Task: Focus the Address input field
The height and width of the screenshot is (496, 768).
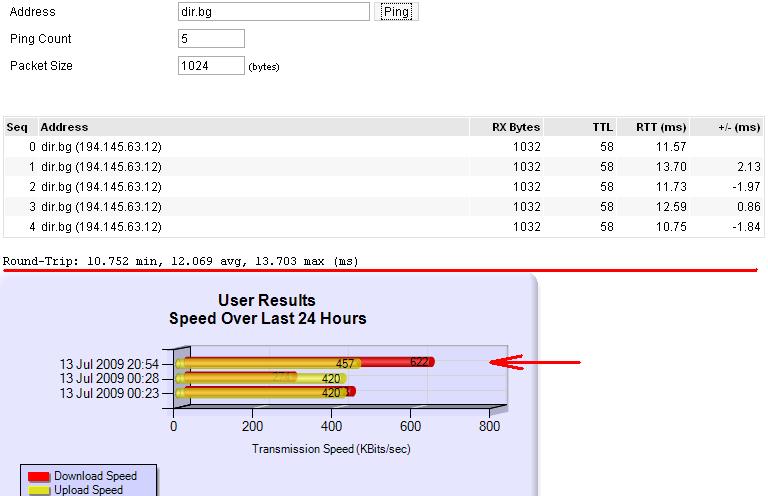Action: pyautogui.click(x=273, y=12)
